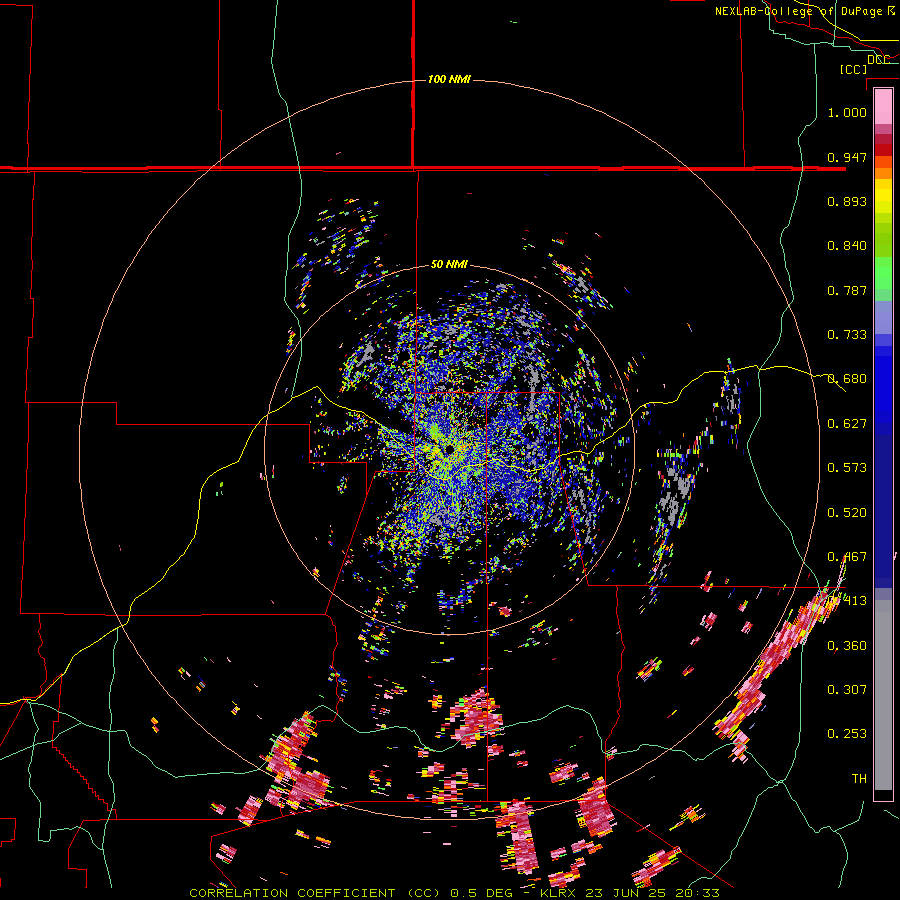This screenshot has width=900, height=900.
Task: Click the red segment of color bar
Action: click(x=883, y=150)
